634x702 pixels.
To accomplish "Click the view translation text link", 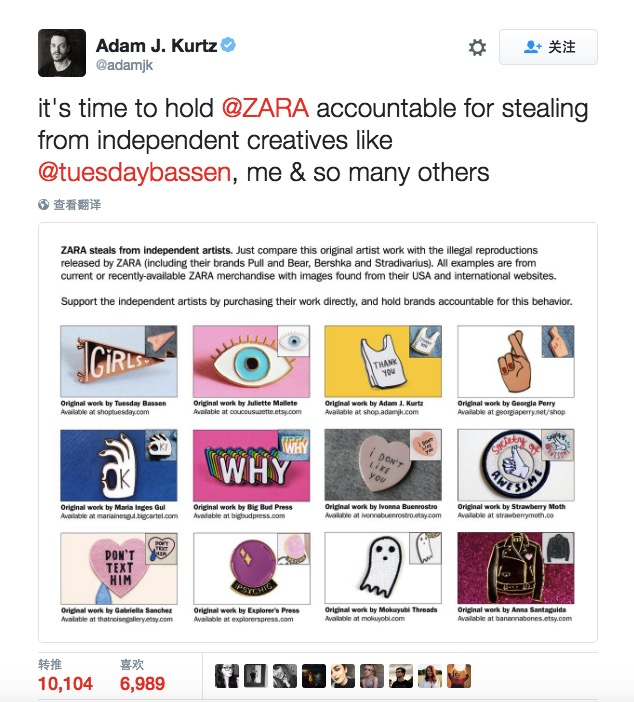I will coord(77,205).
